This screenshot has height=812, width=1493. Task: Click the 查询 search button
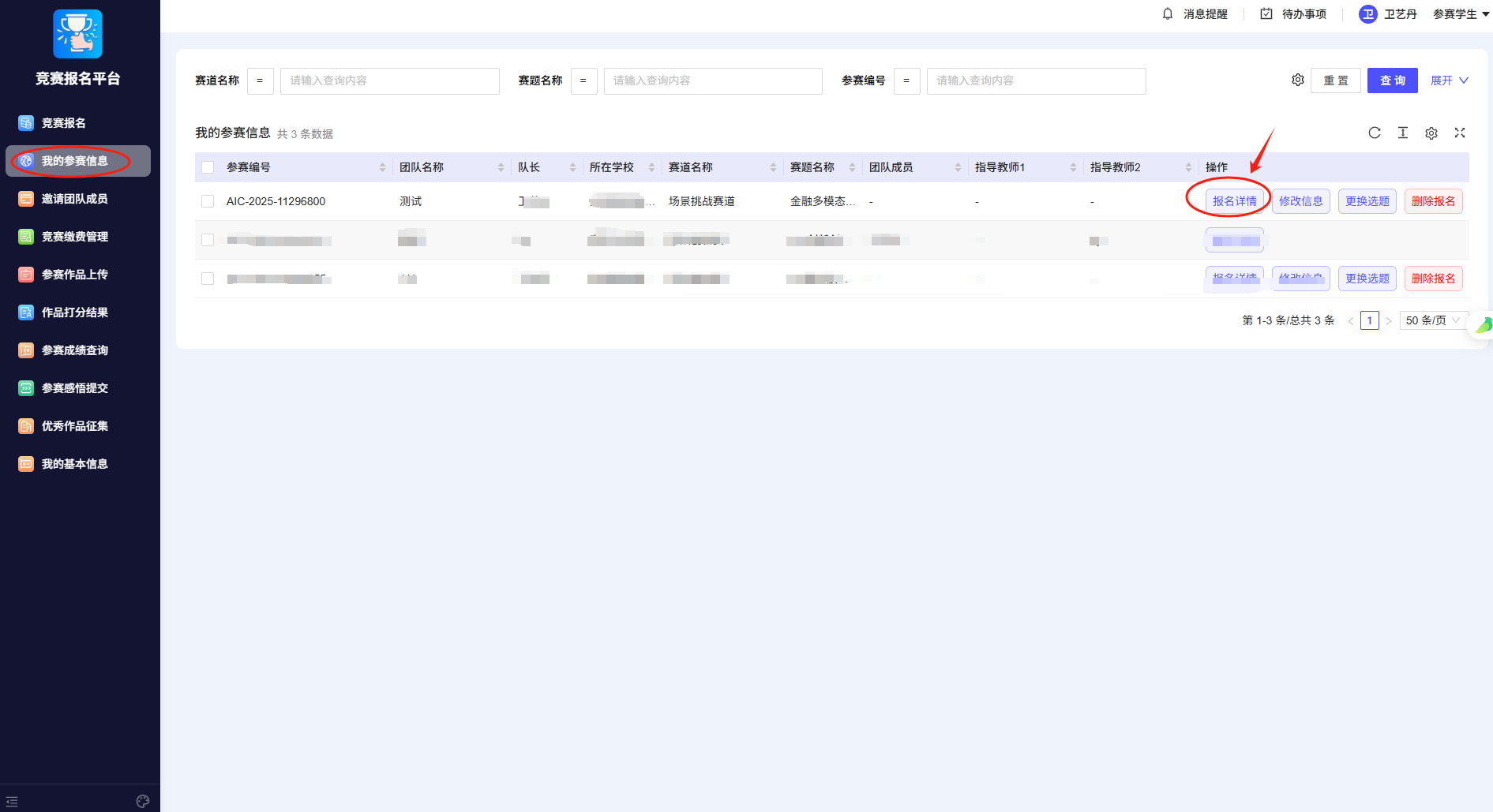pyautogui.click(x=1392, y=80)
